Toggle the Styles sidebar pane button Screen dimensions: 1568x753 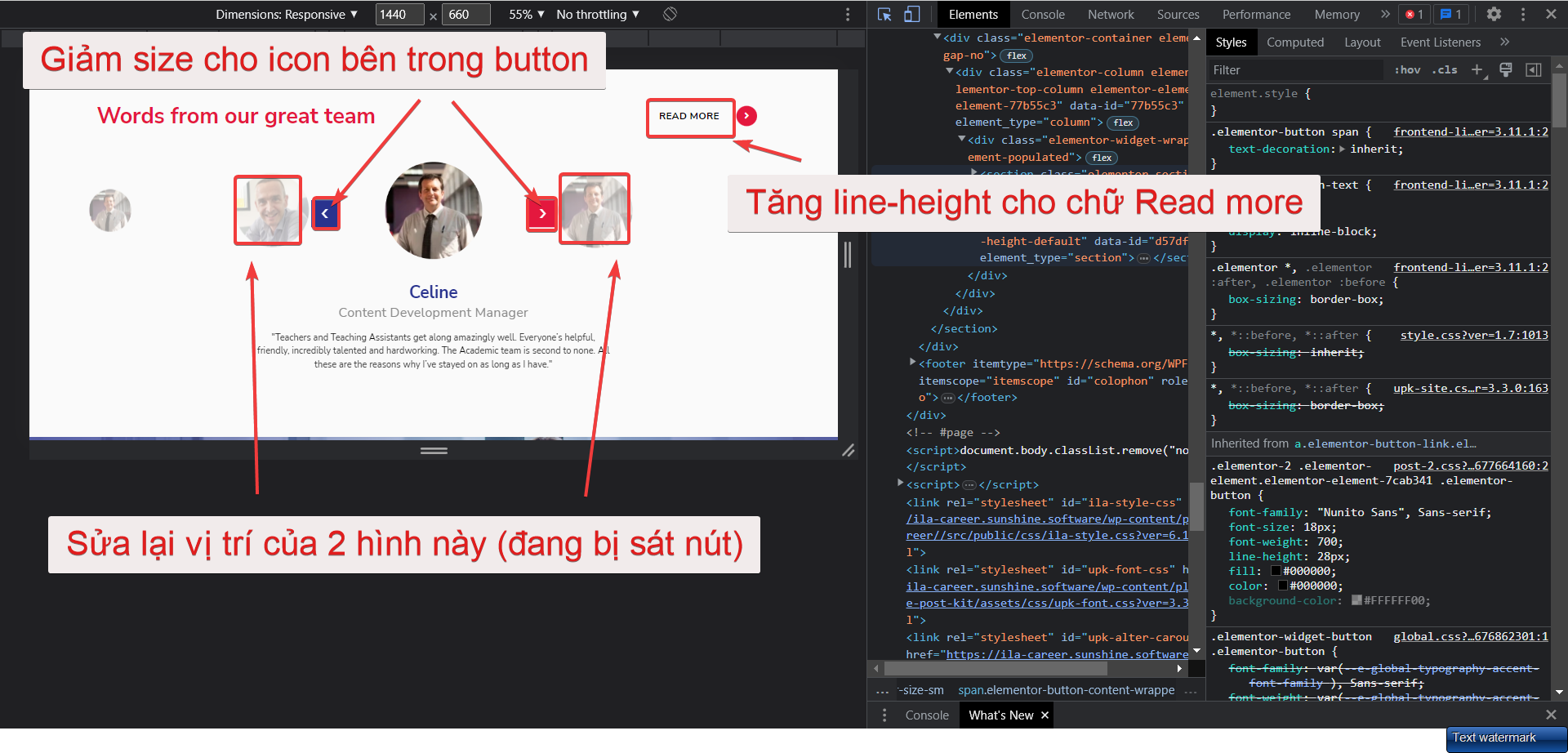(x=1534, y=70)
